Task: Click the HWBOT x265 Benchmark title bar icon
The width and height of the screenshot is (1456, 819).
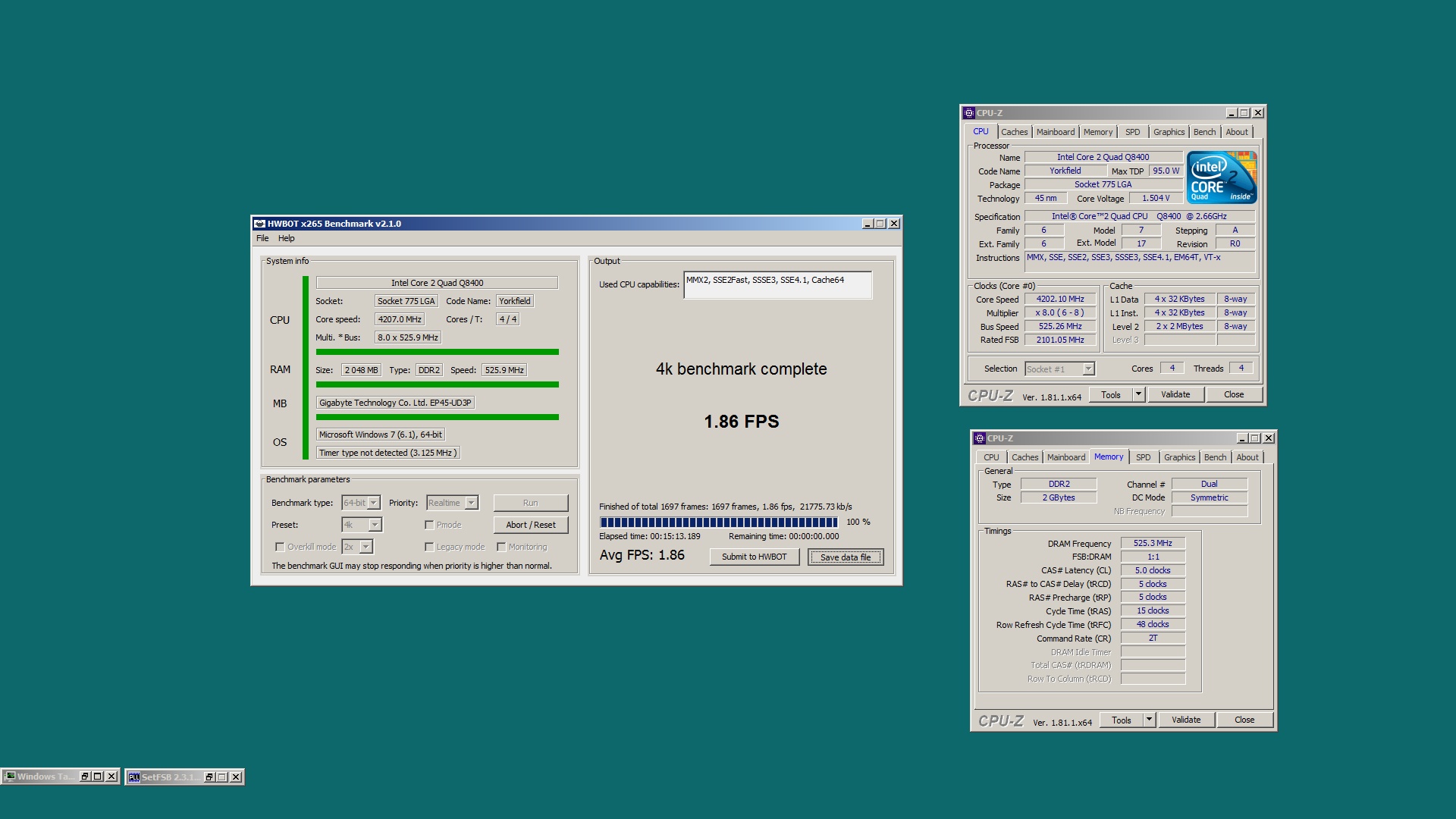Action: pyautogui.click(x=259, y=224)
